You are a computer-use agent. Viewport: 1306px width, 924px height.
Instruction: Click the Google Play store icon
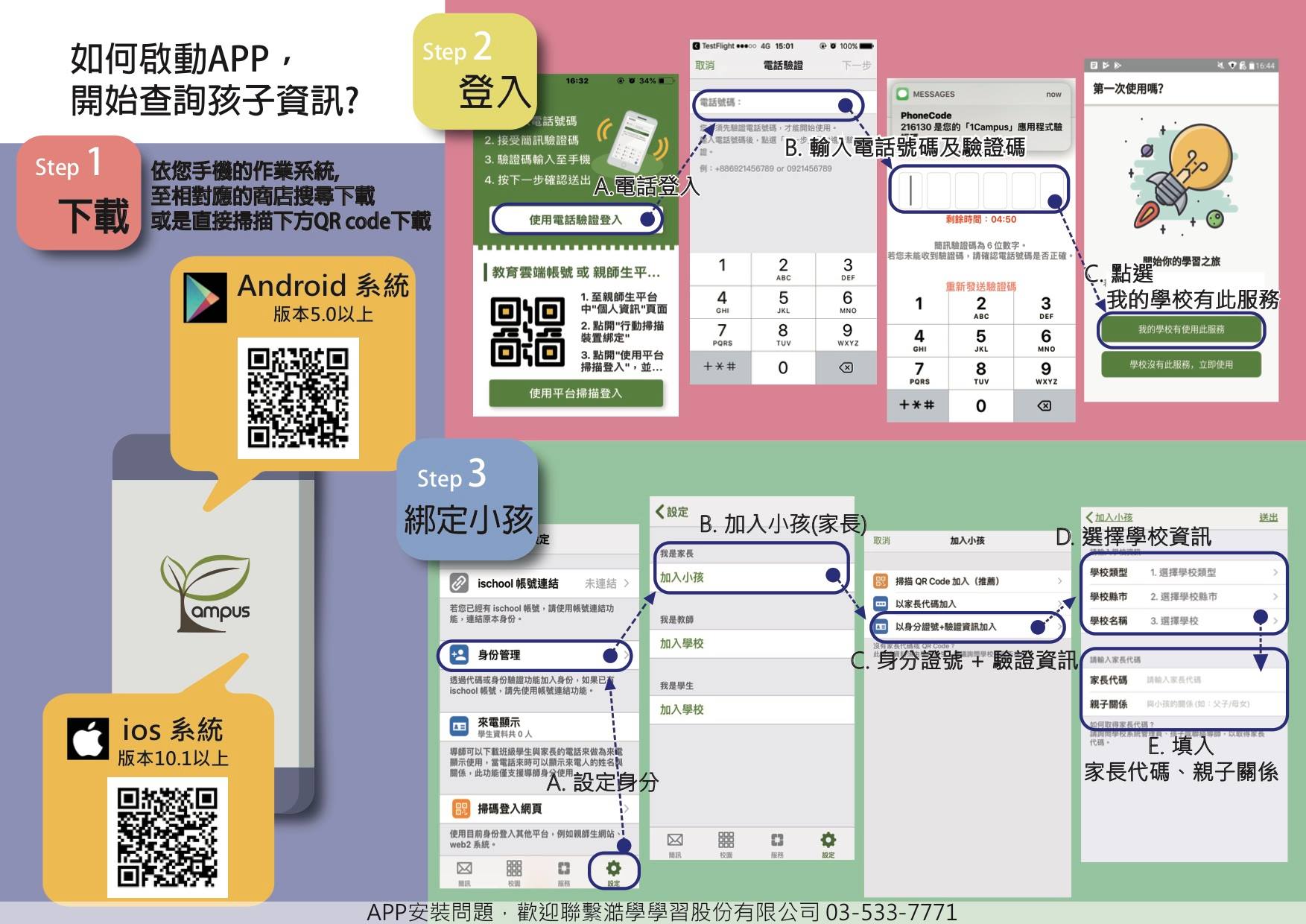click(205, 297)
